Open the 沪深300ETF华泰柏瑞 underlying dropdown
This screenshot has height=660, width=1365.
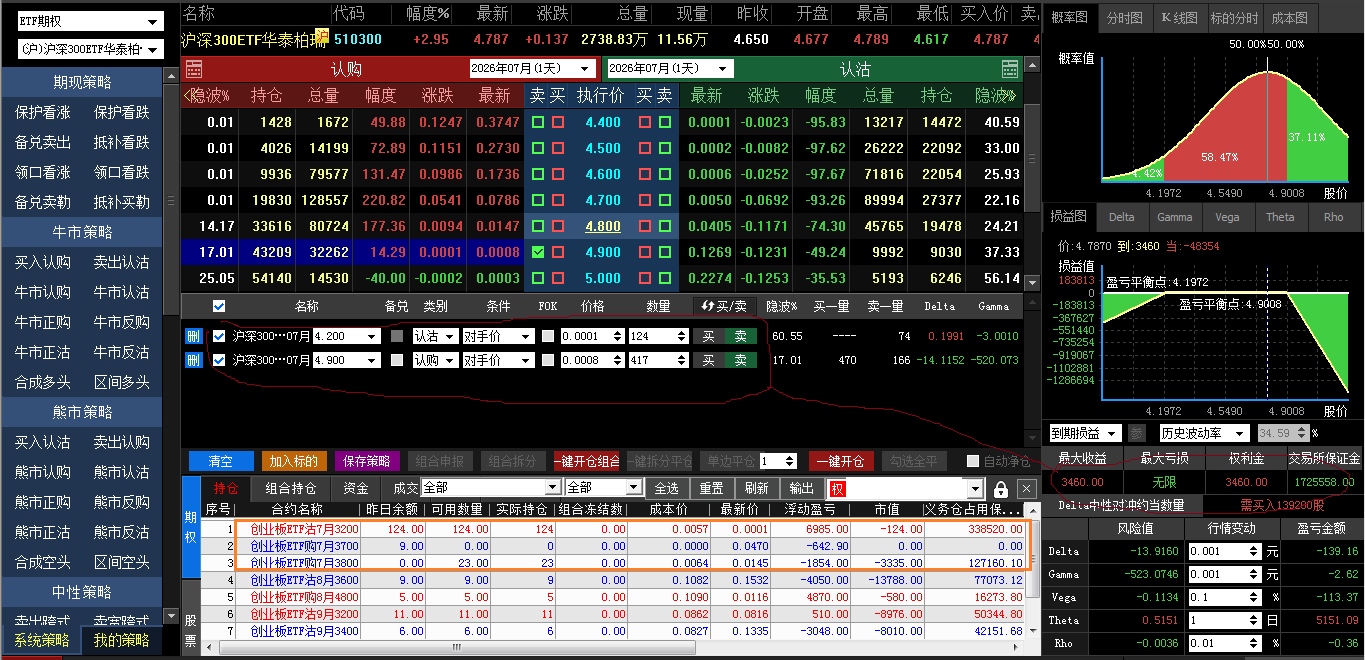coord(90,49)
